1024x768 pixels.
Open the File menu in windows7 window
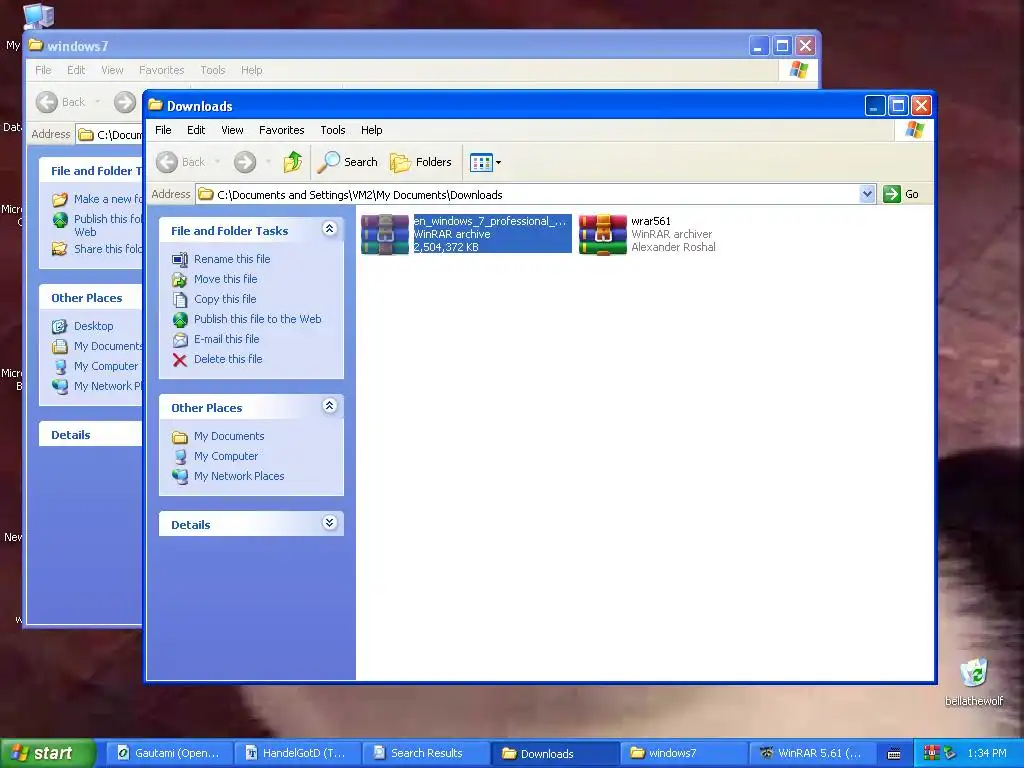(x=43, y=70)
